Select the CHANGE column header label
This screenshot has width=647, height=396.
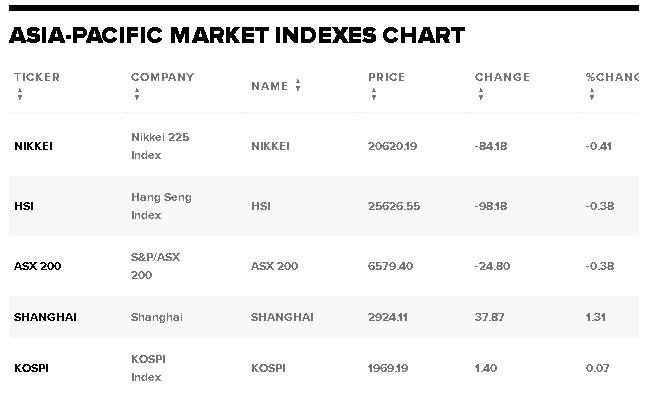coord(502,77)
